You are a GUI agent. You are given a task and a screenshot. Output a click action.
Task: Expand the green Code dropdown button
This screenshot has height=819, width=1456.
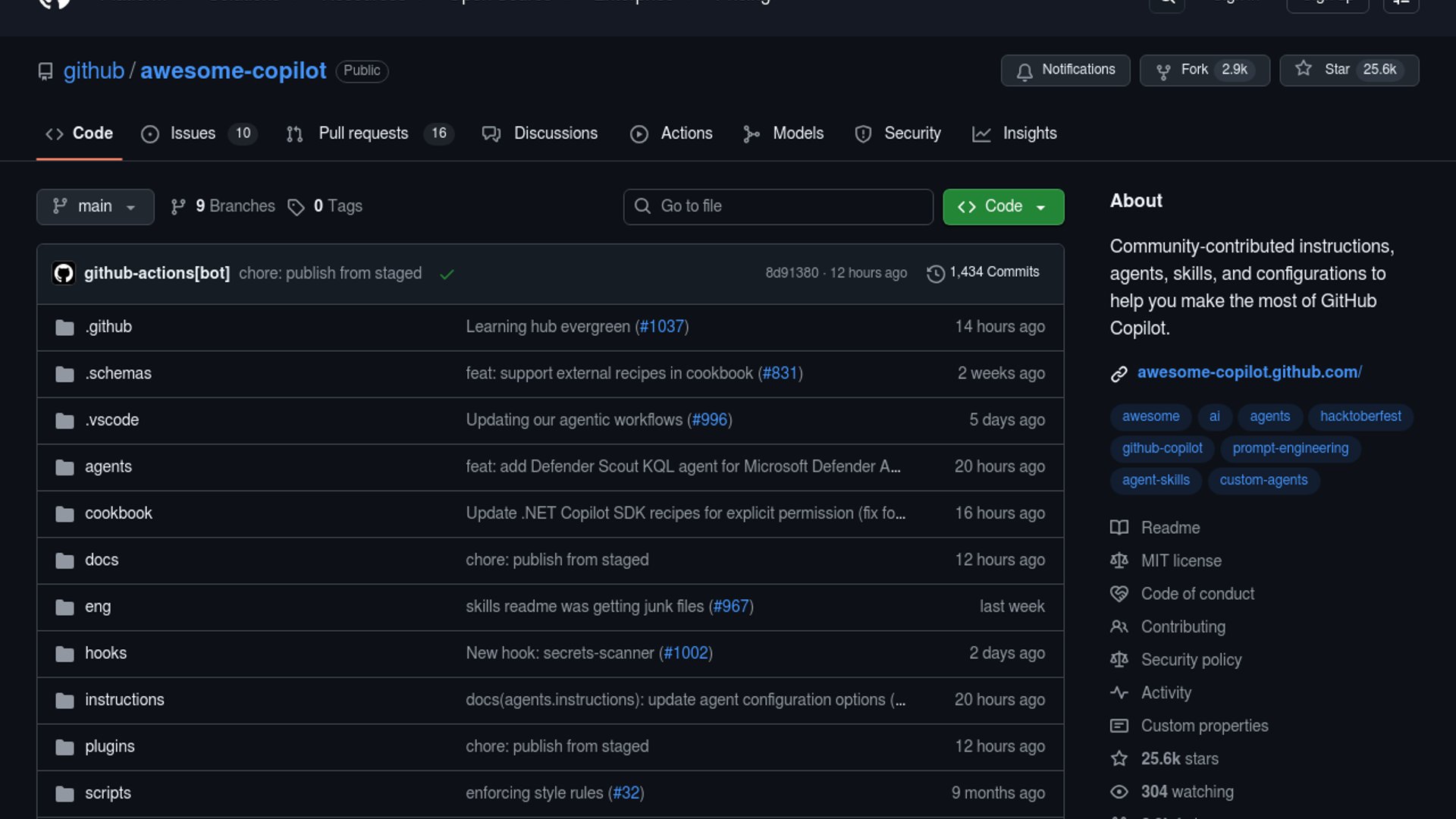tap(1003, 206)
